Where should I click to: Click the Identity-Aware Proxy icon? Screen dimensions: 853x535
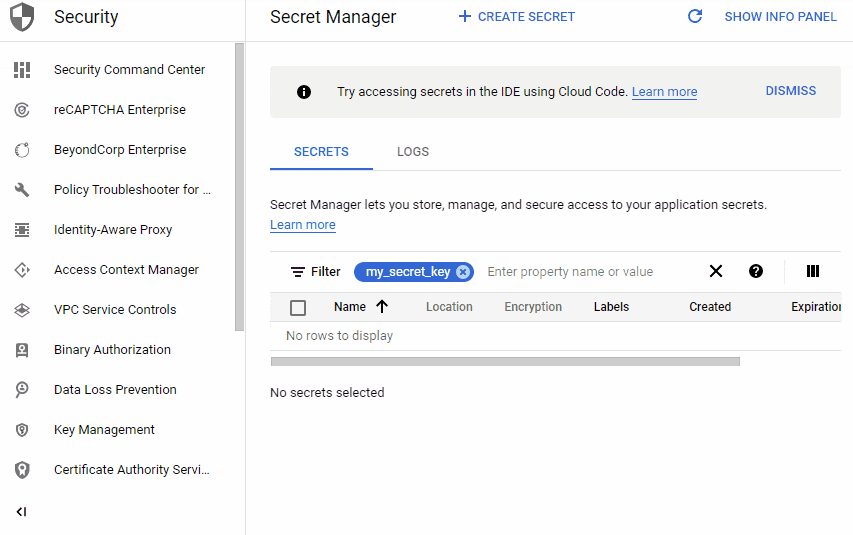tap(22, 230)
